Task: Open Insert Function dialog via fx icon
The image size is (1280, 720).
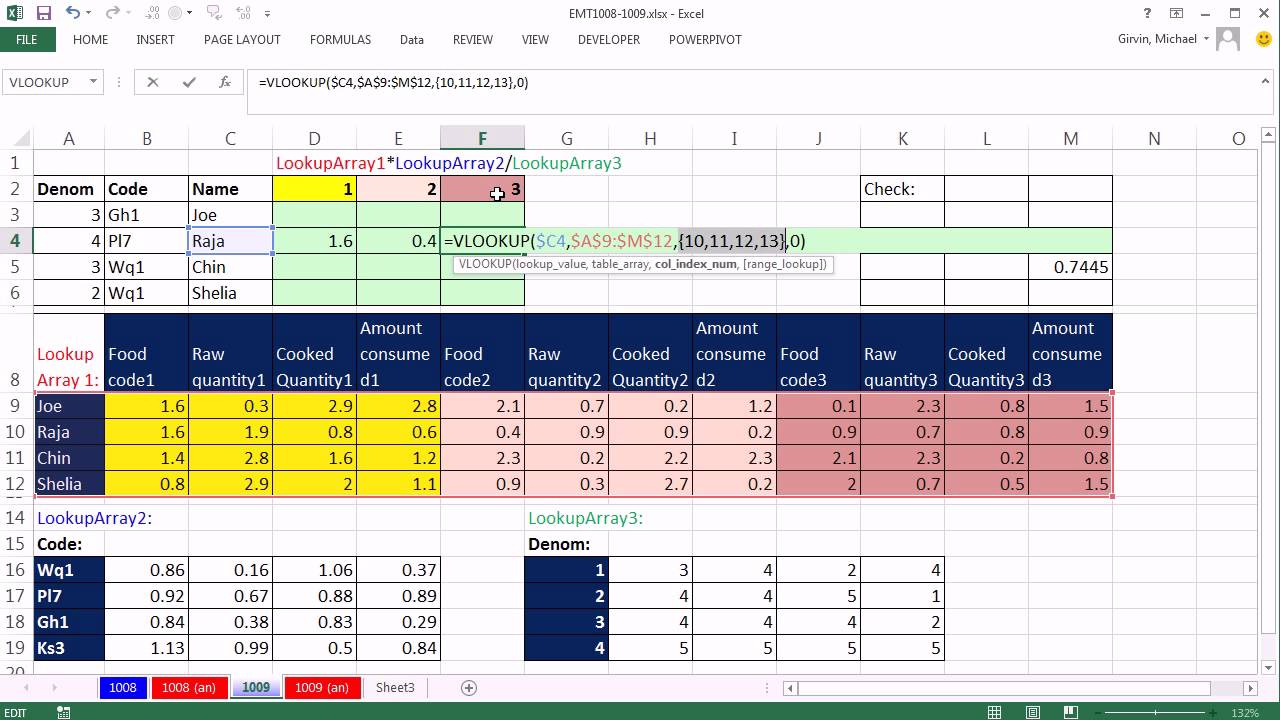Action: point(225,83)
